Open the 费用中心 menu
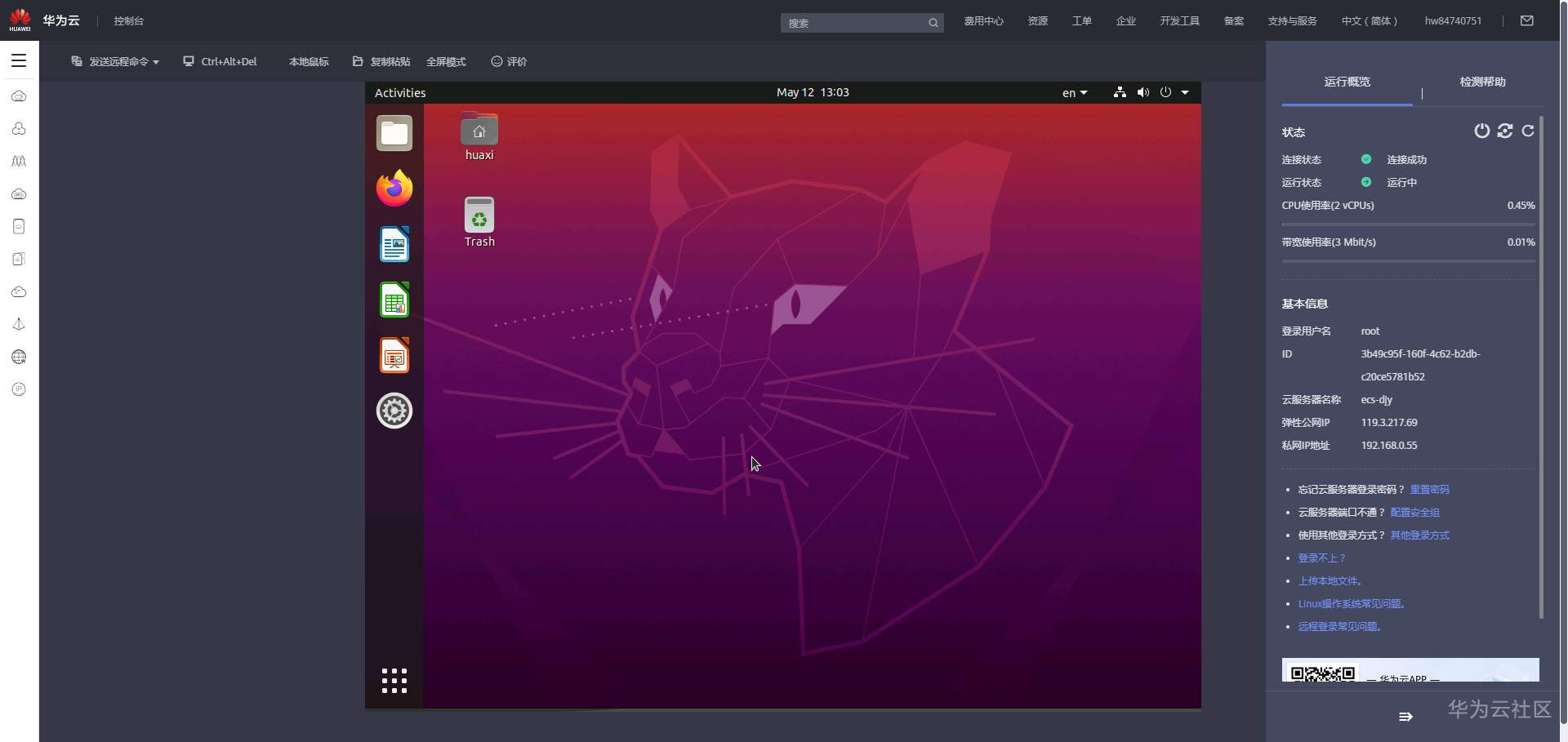Screen dimensions: 1568x742 tap(983, 20)
